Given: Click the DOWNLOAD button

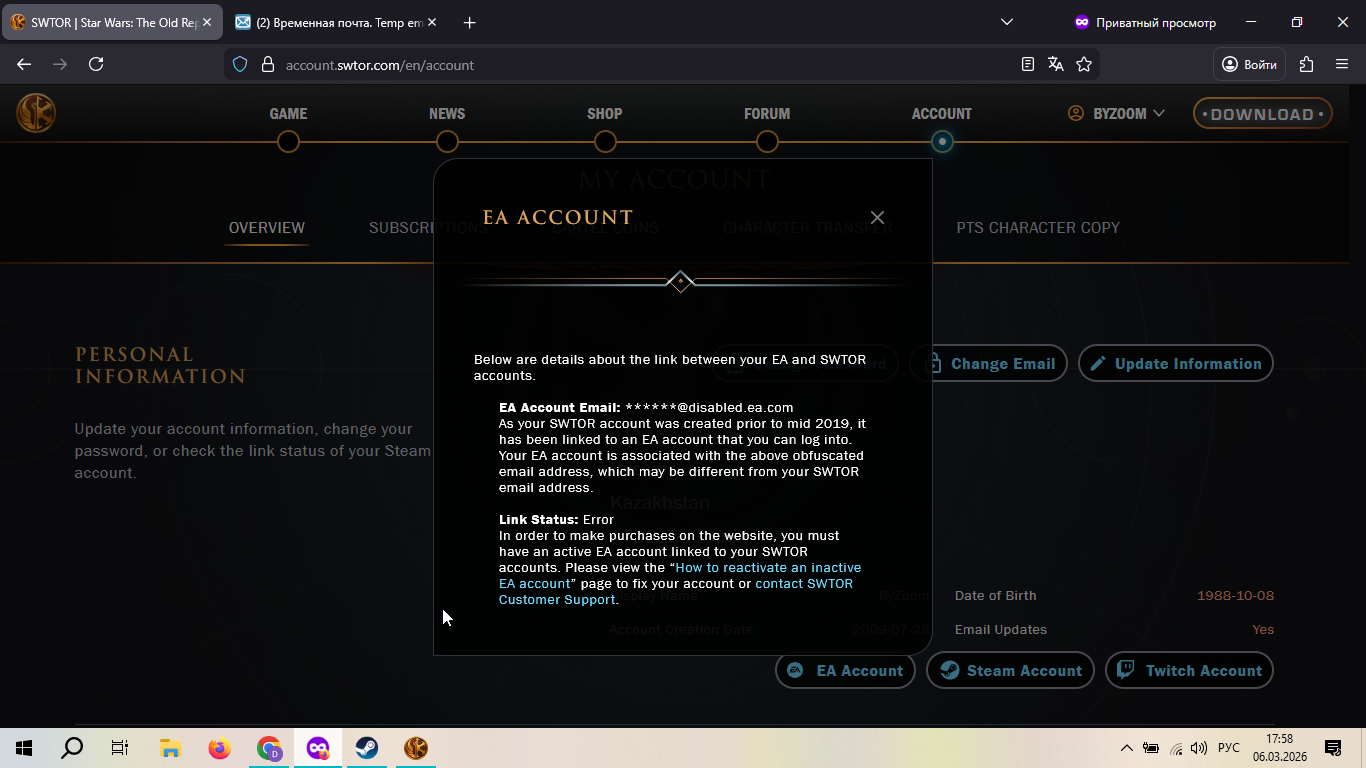Looking at the screenshot, I should (x=1262, y=114).
